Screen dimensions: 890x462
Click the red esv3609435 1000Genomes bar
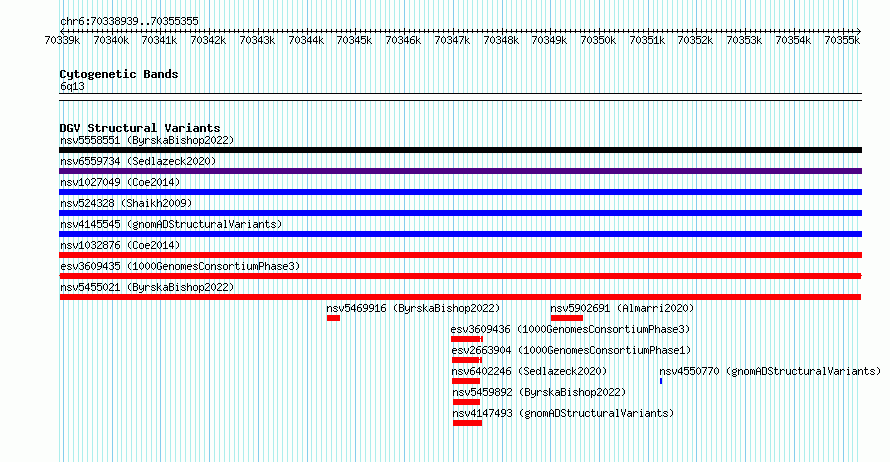(460, 276)
